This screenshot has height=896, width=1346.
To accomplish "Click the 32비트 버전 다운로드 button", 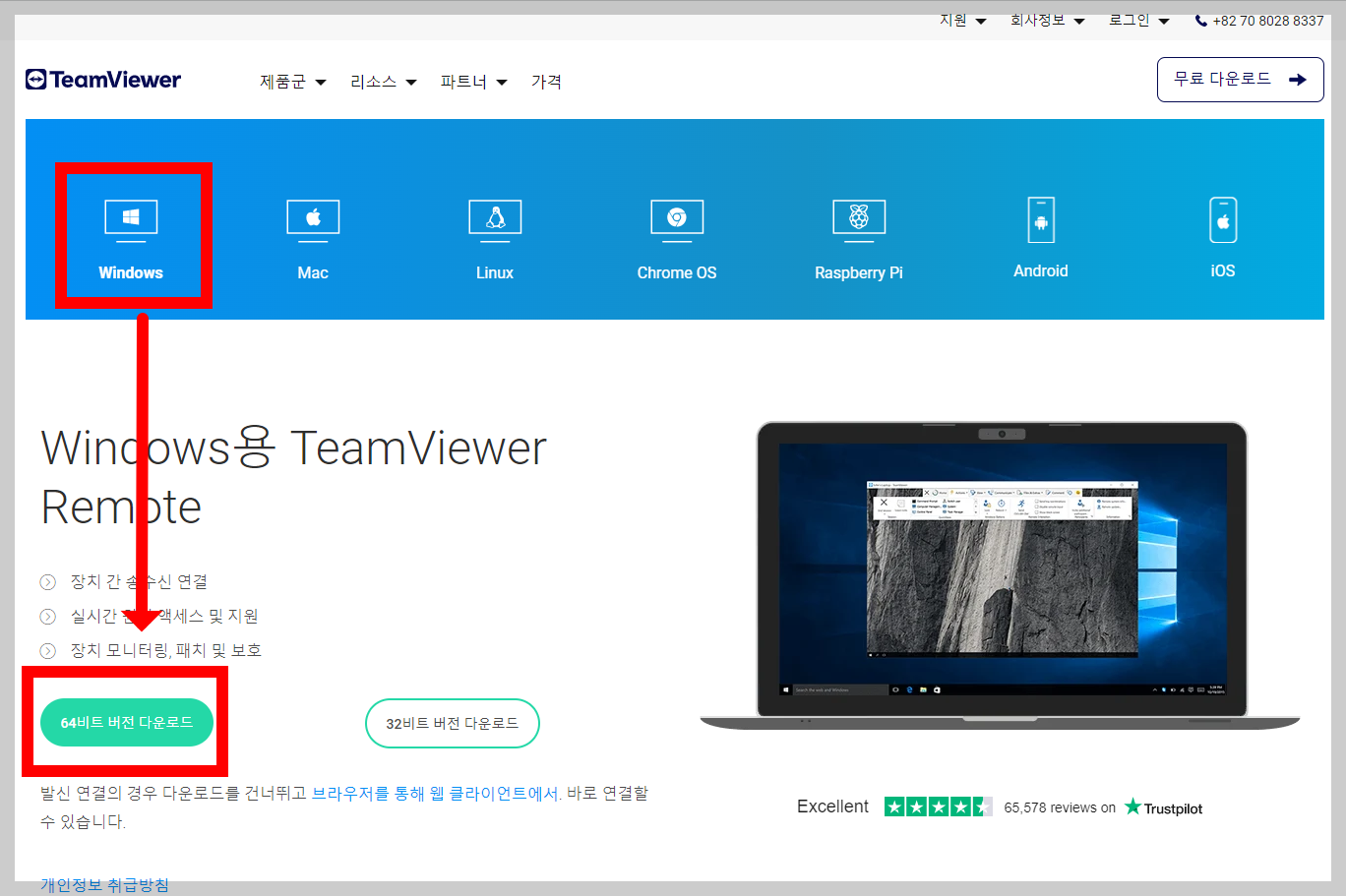I will pos(452,722).
